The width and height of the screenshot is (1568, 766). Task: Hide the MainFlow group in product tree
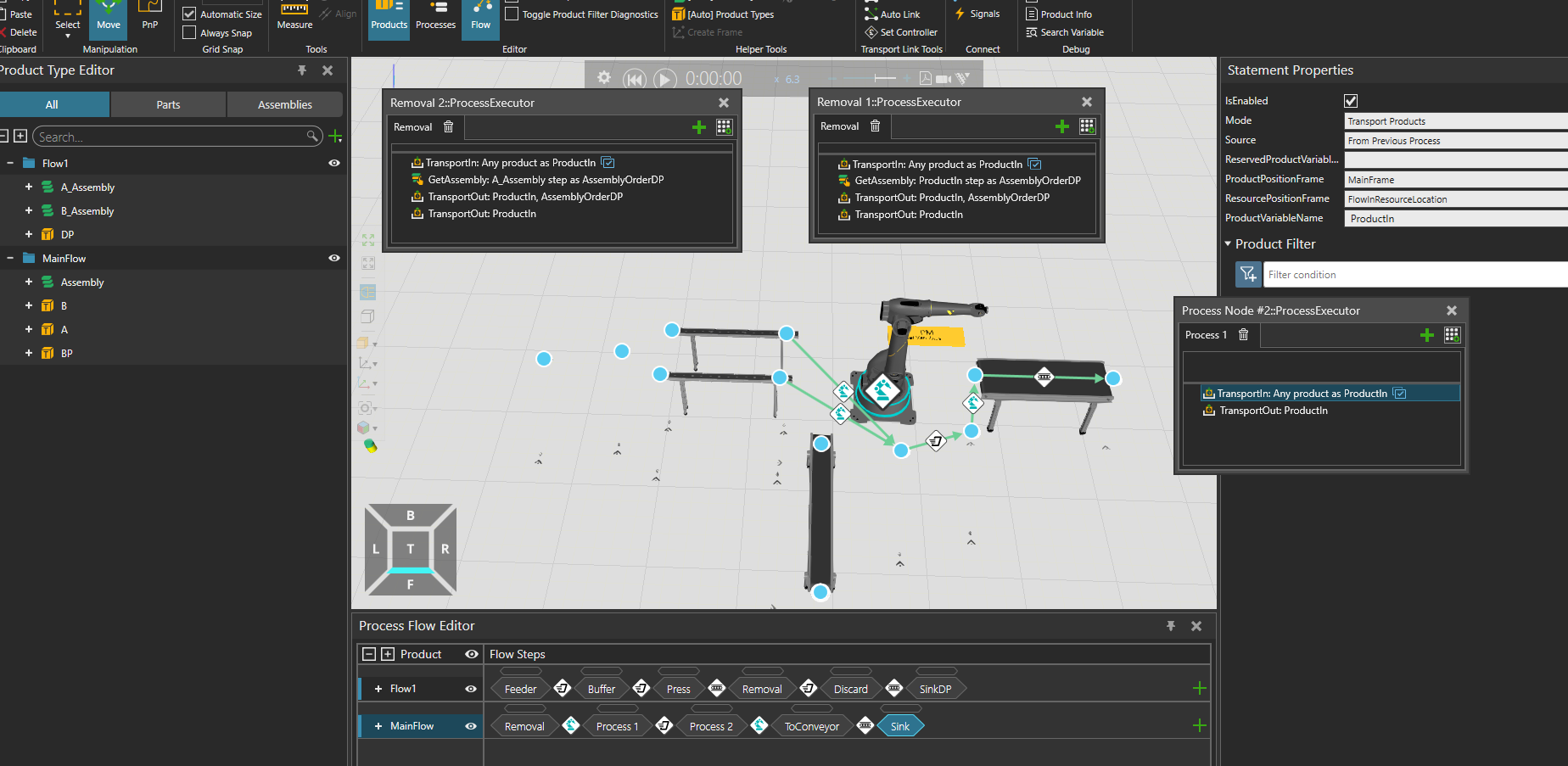pyautogui.click(x=334, y=259)
